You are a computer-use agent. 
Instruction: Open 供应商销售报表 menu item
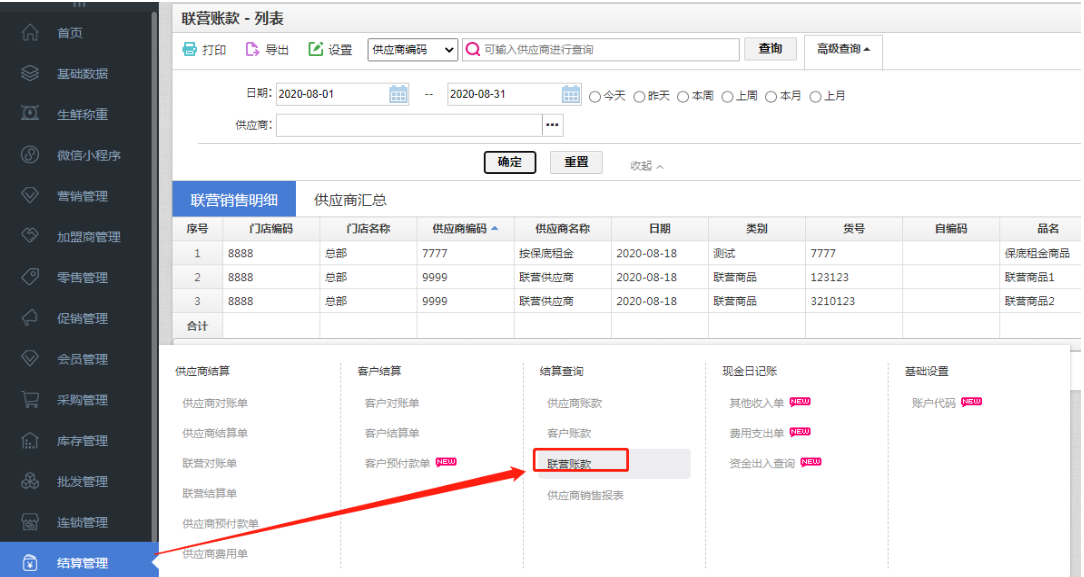(x=585, y=495)
